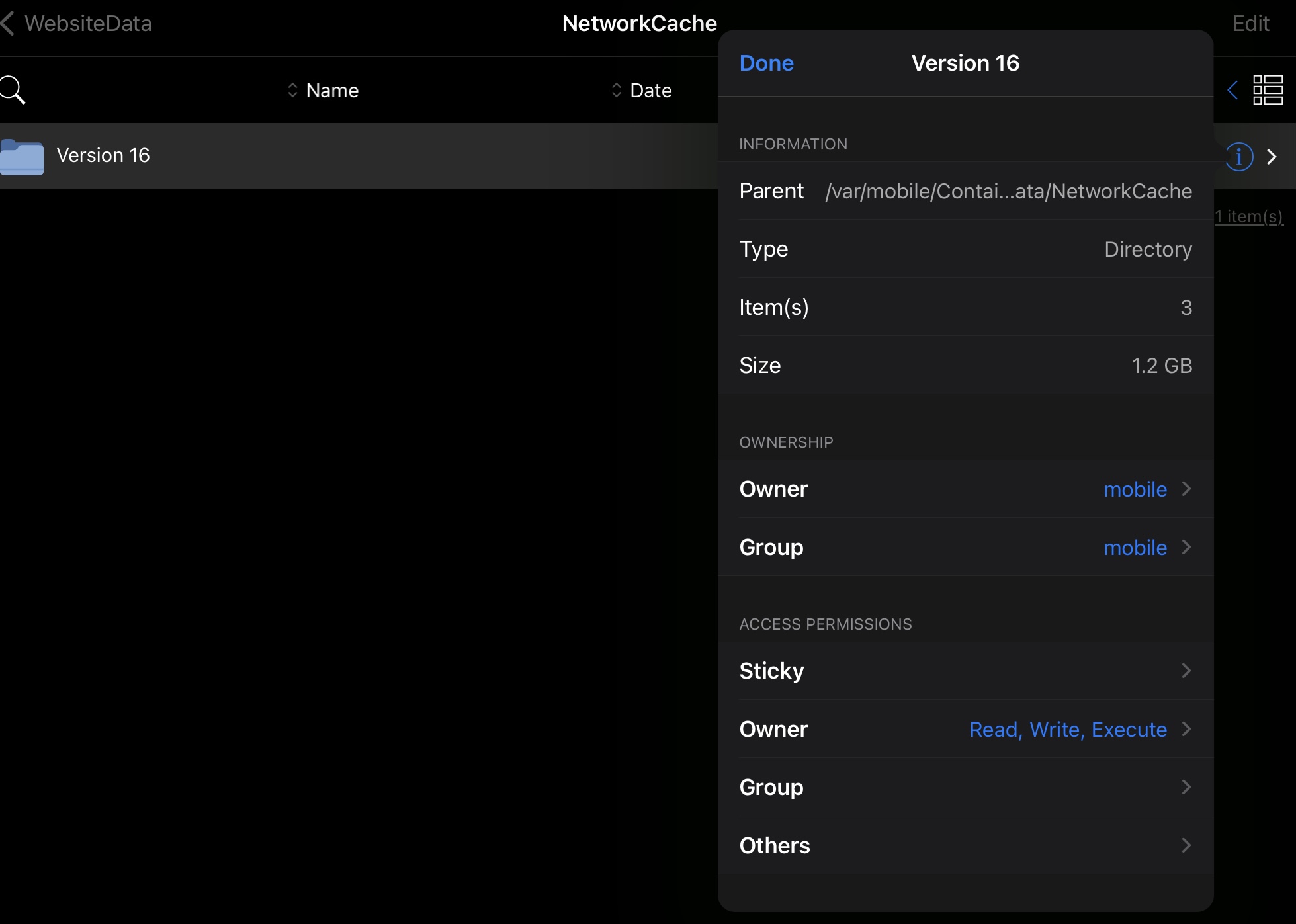The height and width of the screenshot is (924, 1296).
Task: Modify Owner Read, Write, Execute permissions
Action: point(1068,730)
